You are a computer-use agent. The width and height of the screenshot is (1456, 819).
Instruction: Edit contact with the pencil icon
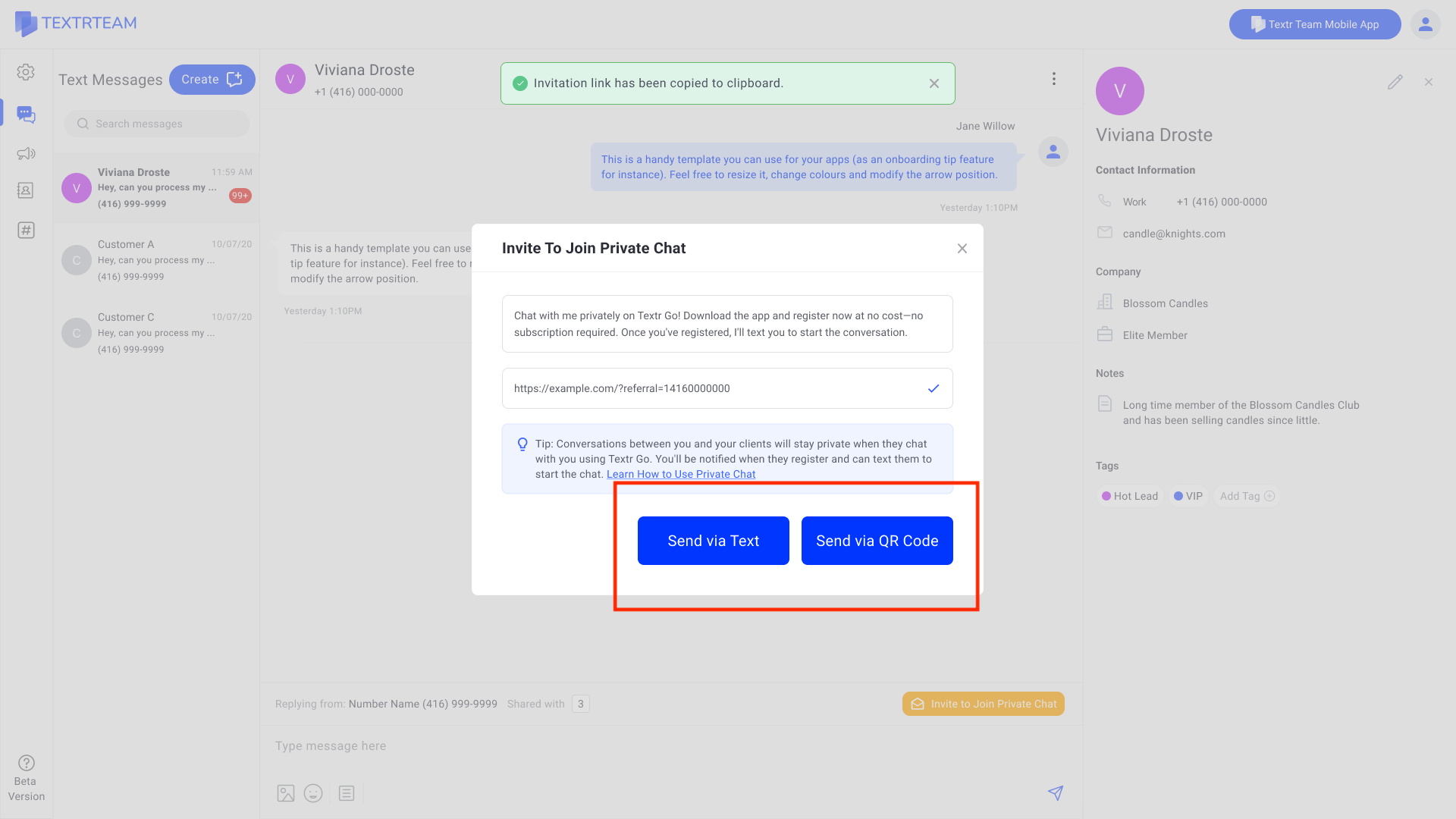(1395, 82)
